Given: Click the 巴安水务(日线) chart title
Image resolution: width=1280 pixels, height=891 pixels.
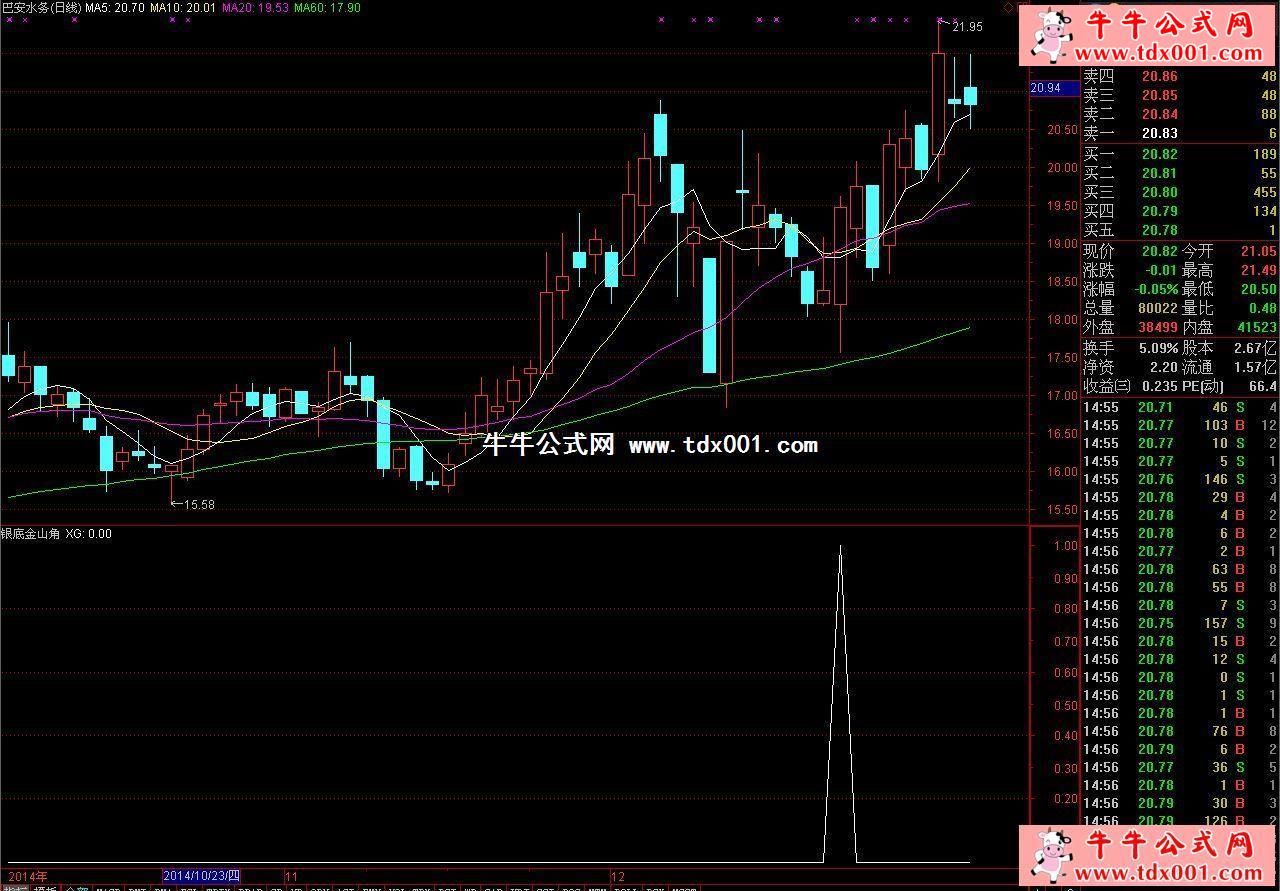Looking at the screenshot, I should pos(41,8).
